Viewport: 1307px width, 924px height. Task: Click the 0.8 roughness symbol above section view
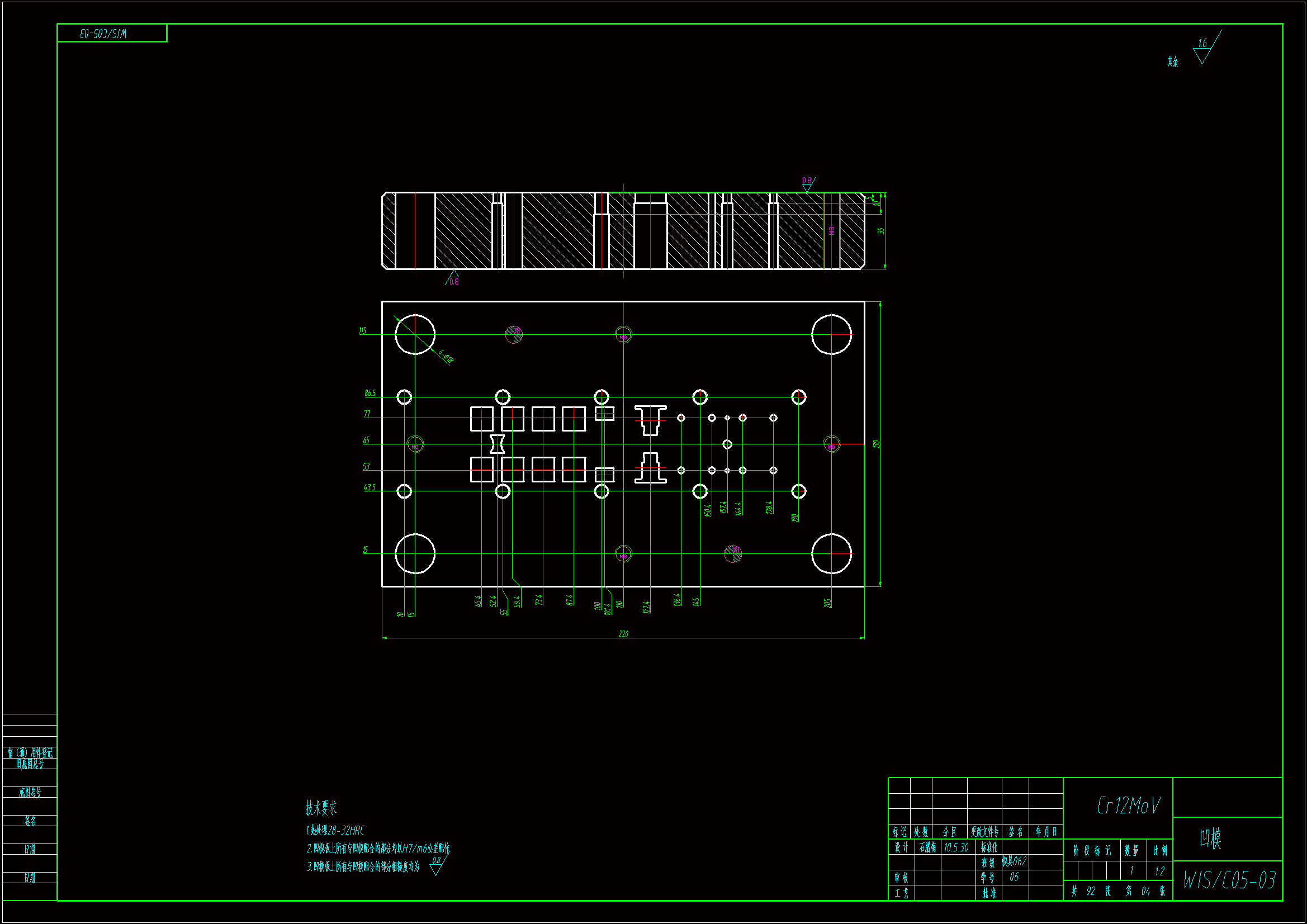(x=807, y=184)
